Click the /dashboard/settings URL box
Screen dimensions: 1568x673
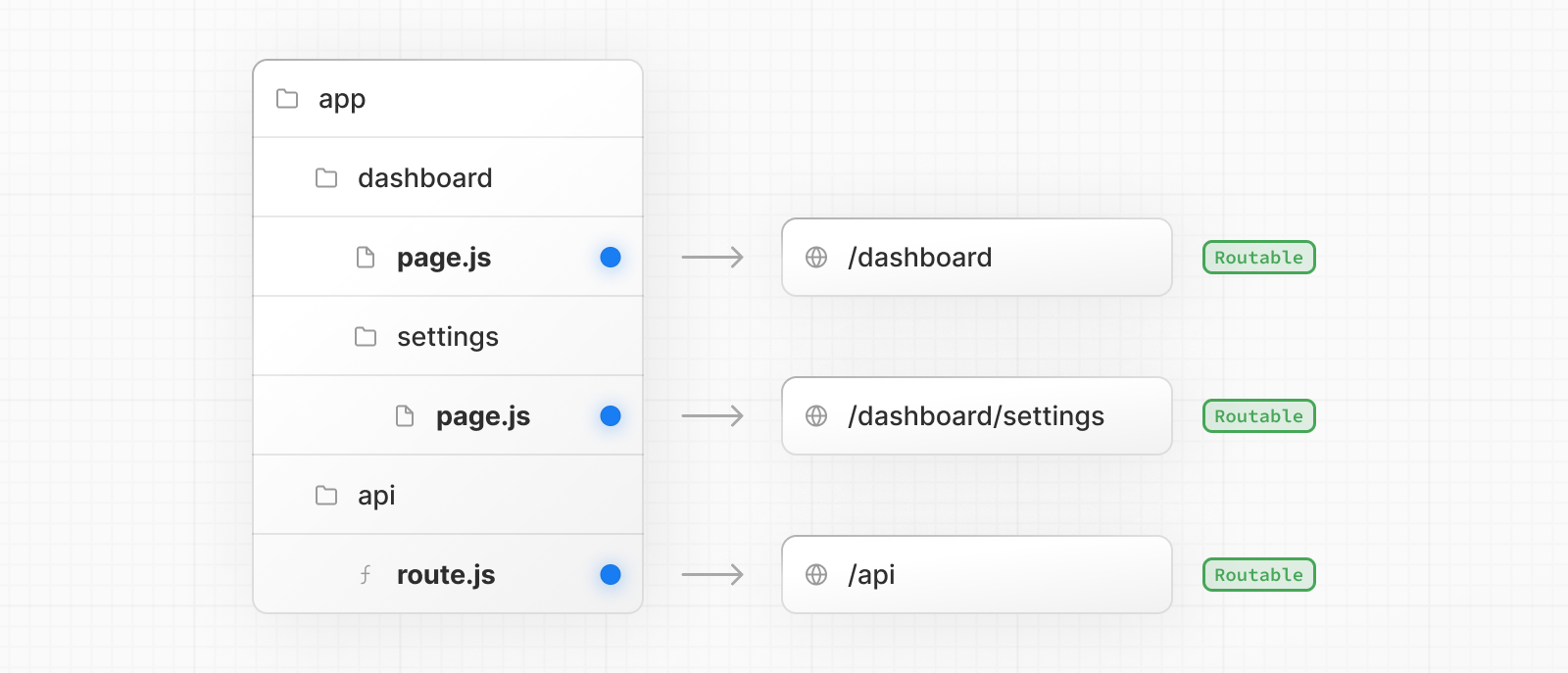click(x=976, y=416)
